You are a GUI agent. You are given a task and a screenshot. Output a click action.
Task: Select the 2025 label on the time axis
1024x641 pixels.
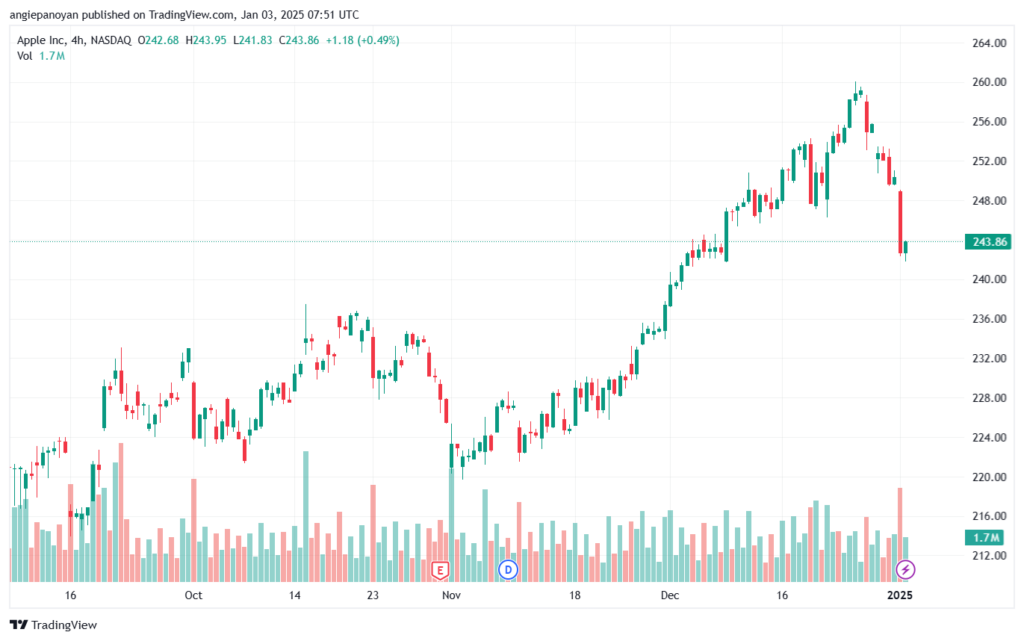coord(900,595)
